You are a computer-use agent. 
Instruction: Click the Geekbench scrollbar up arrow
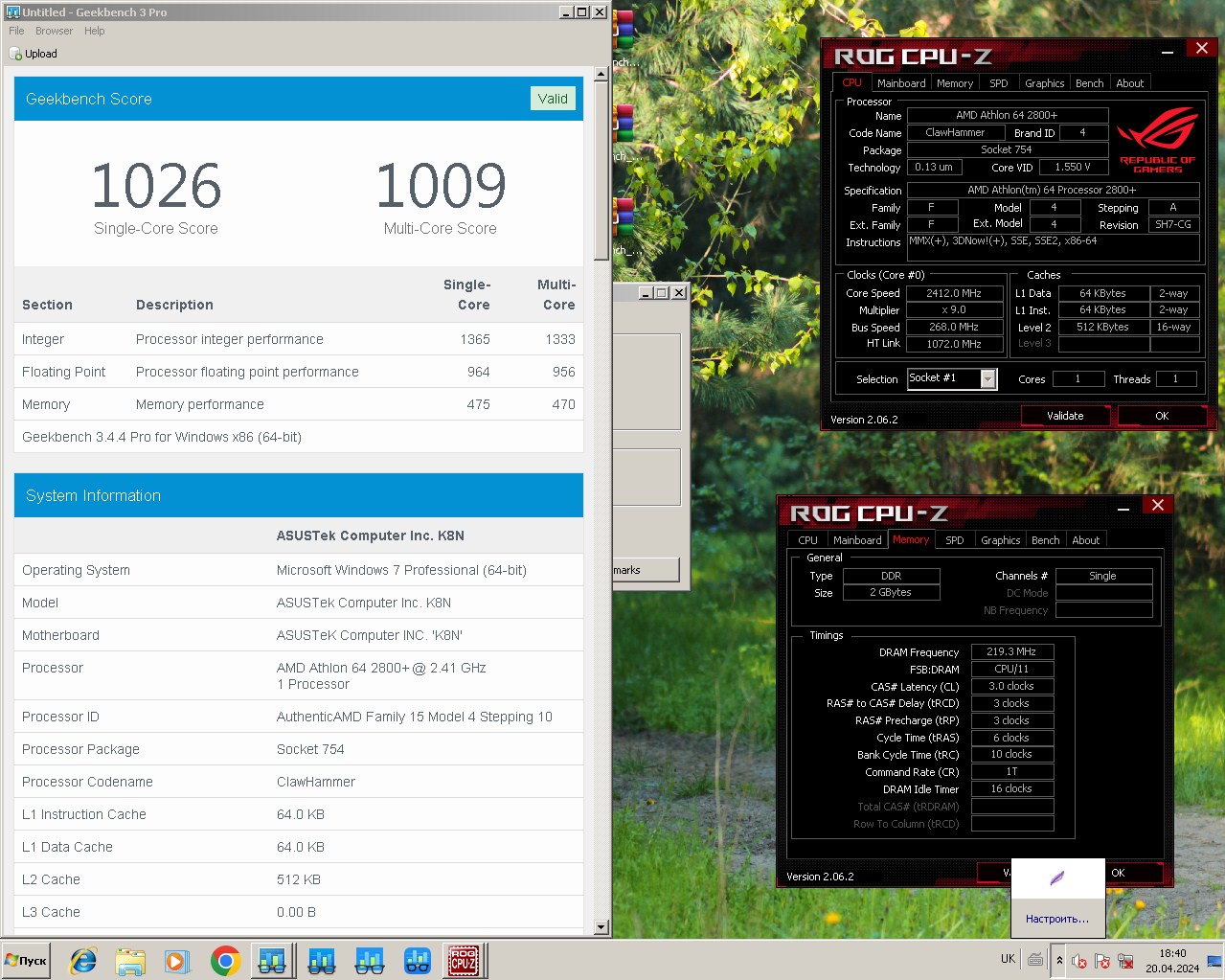click(601, 74)
